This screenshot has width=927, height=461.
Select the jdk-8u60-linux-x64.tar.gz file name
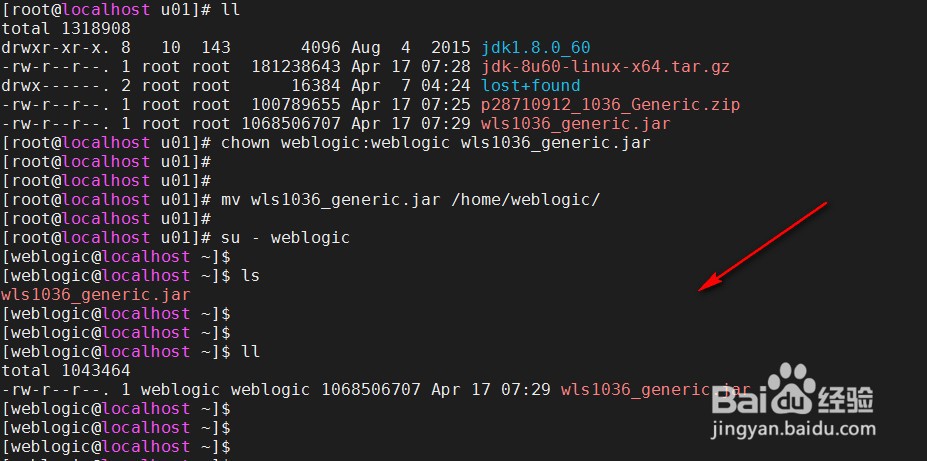pos(605,66)
